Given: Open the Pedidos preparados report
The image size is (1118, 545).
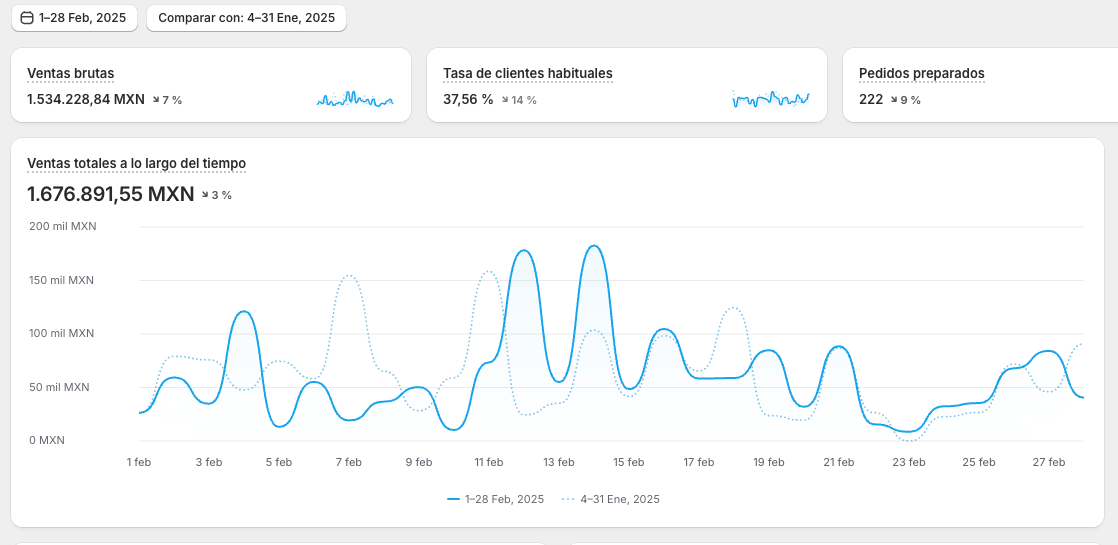Looking at the screenshot, I should [921, 73].
